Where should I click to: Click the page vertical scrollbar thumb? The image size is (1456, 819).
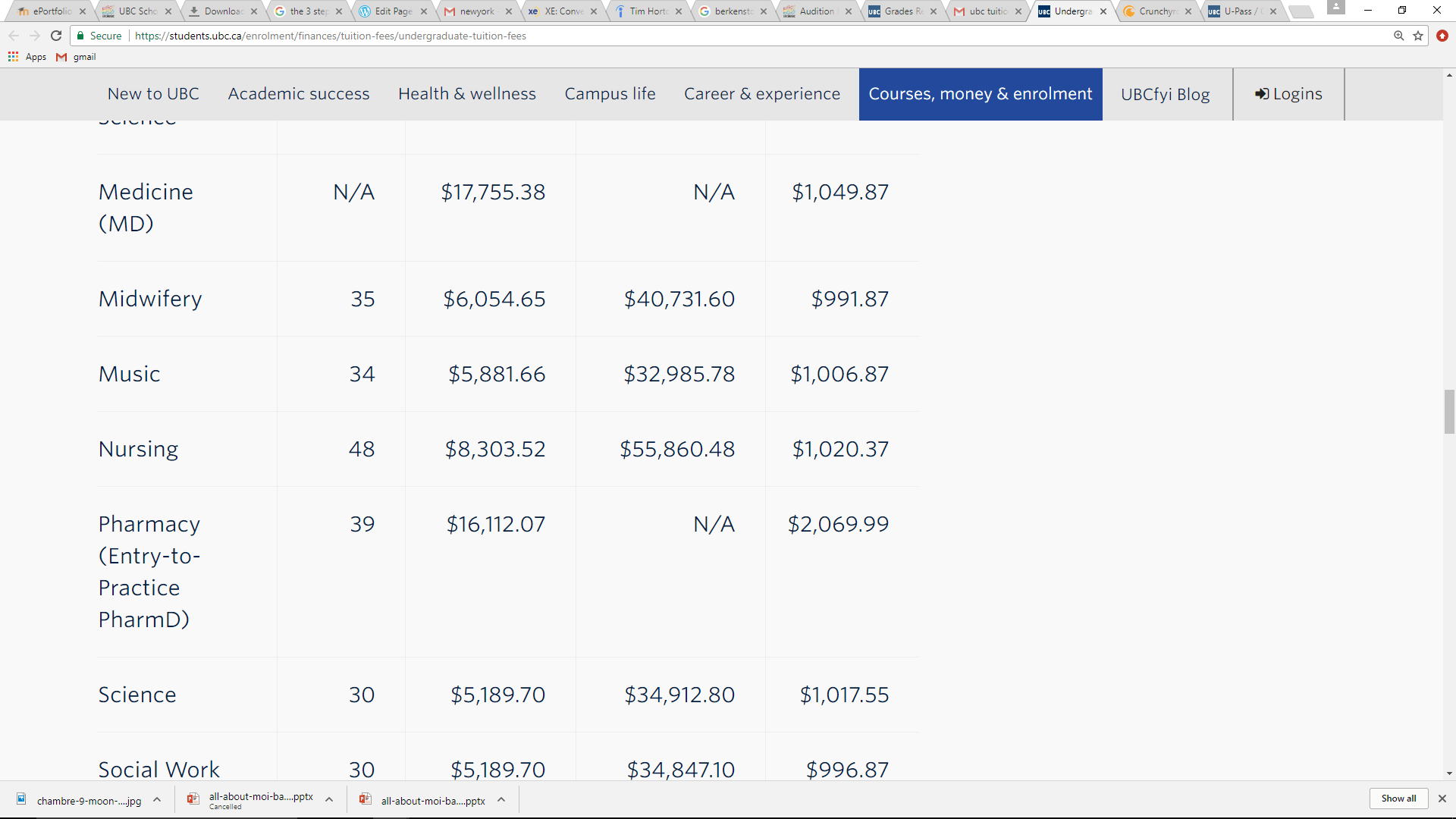click(x=1449, y=412)
